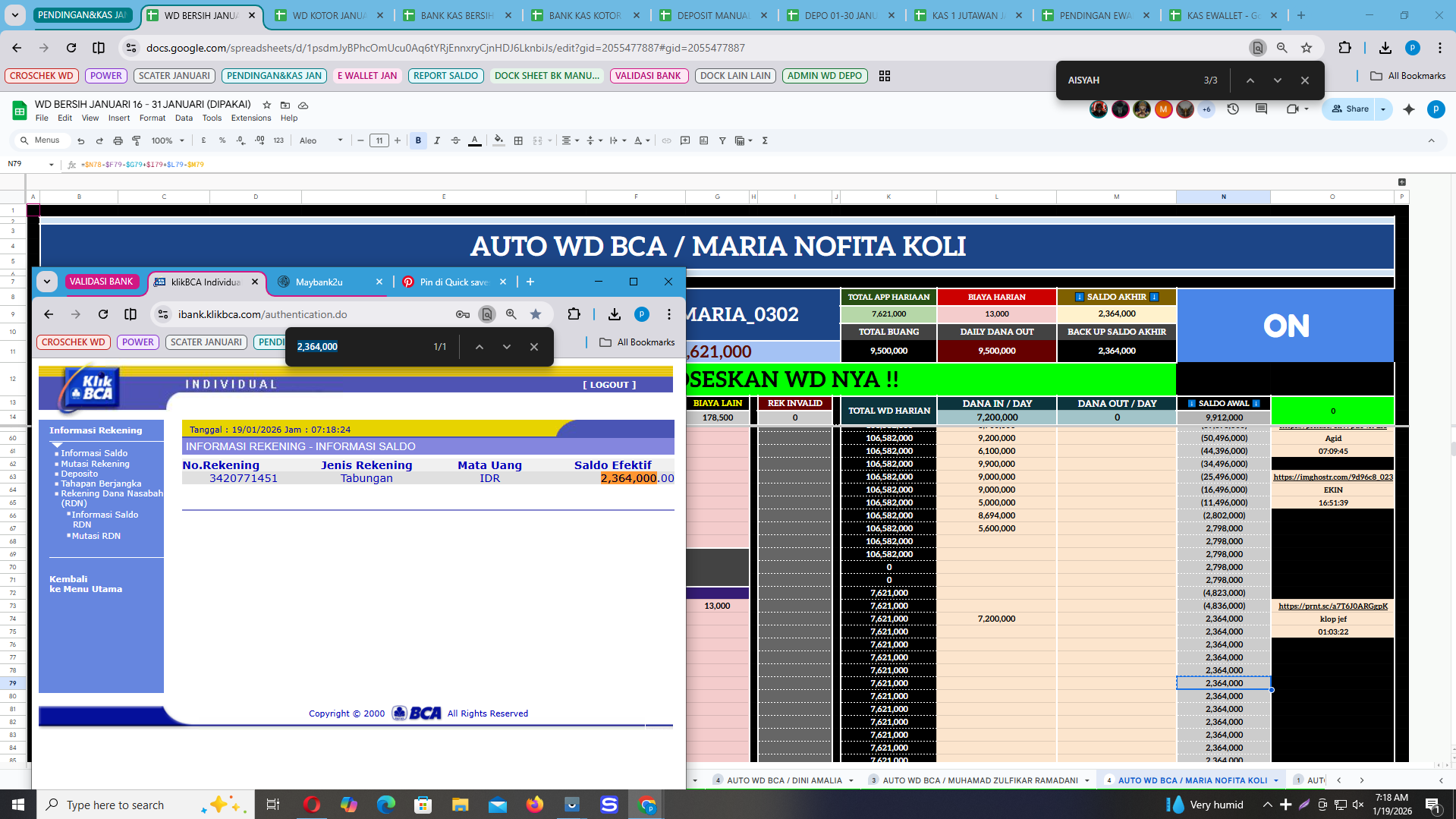Move the document to a folder
Image resolution: width=1456 pixels, height=819 pixels.
(x=285, y=105)
